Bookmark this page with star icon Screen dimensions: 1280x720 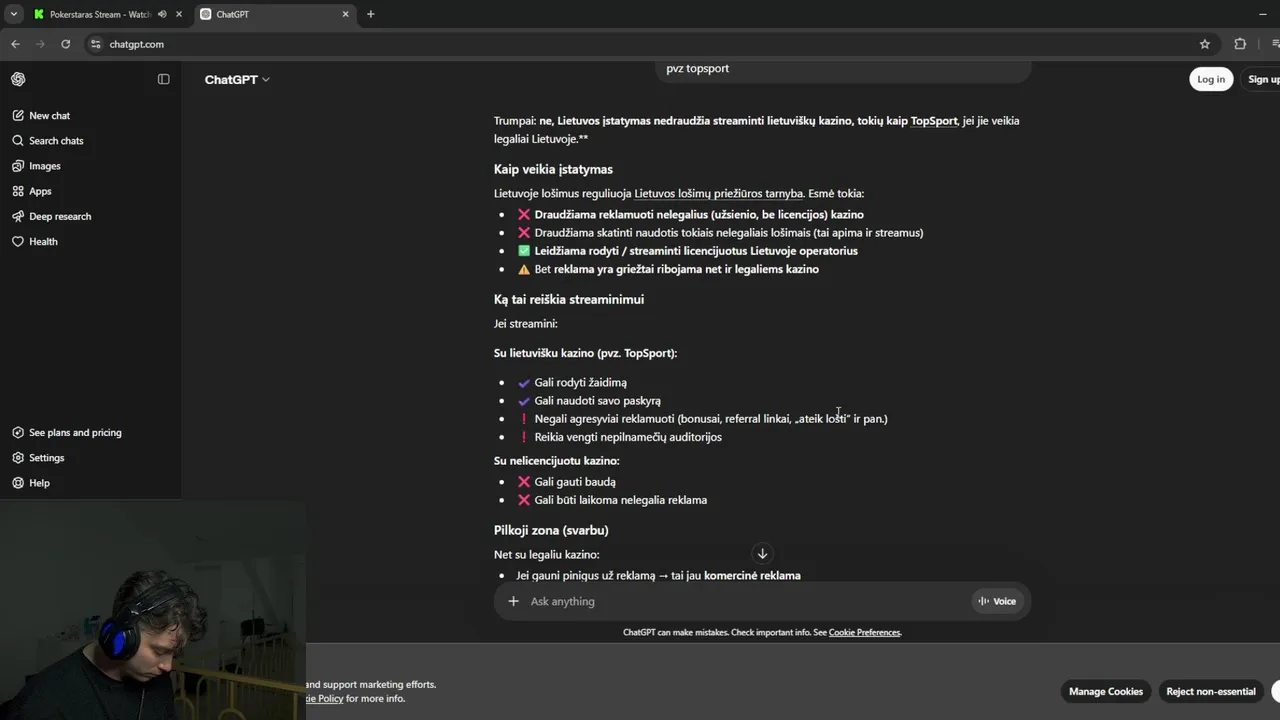point(1205,44)
